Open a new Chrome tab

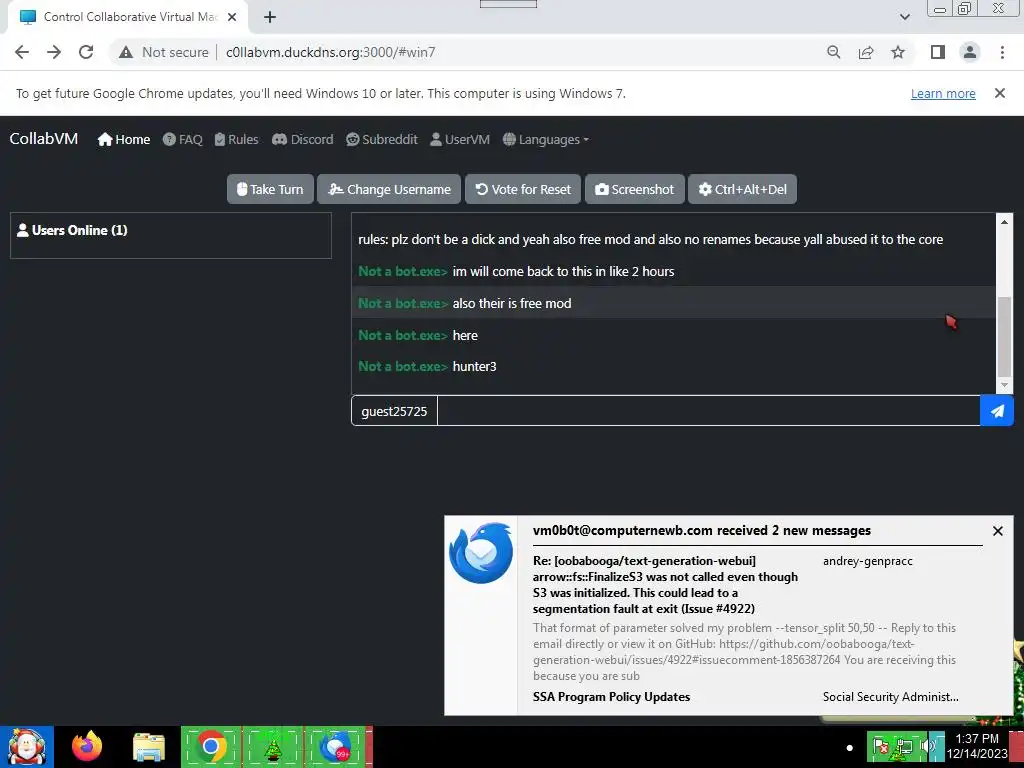tap(270, 17)
